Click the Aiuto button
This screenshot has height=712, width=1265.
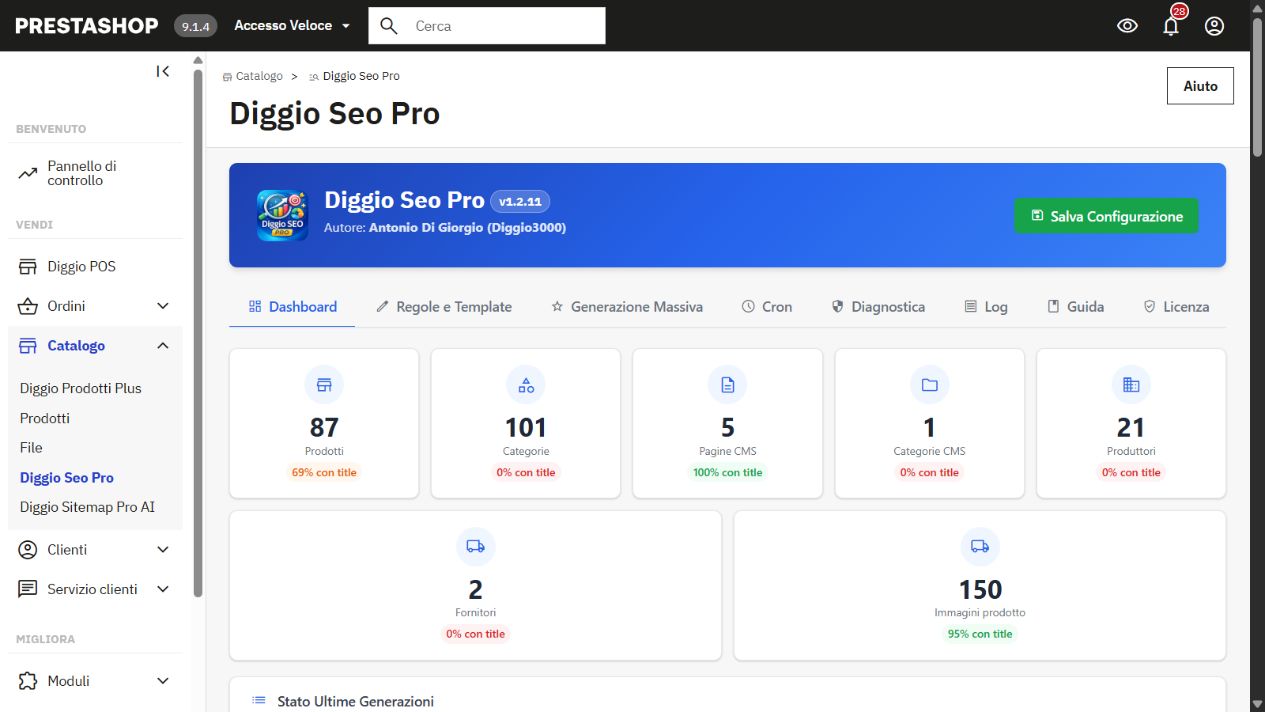(x=1200, y=86)
